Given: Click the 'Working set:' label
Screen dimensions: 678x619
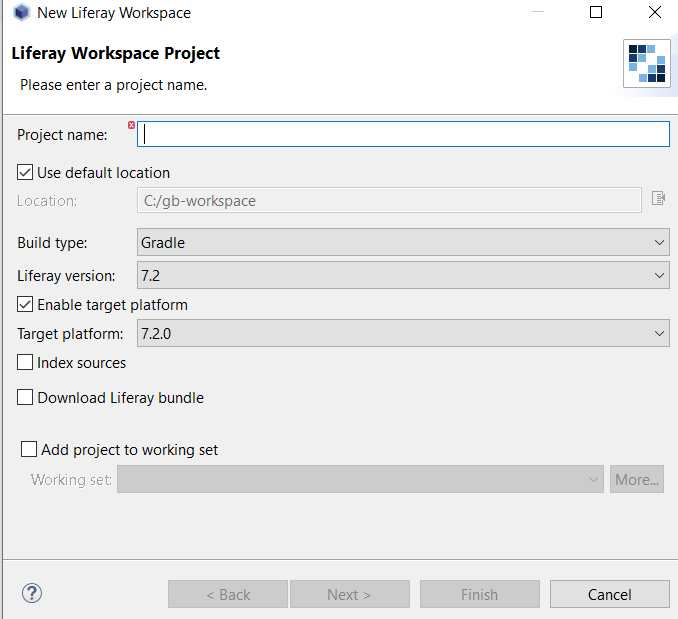Looking at the screenshot, I should [71, 480].
